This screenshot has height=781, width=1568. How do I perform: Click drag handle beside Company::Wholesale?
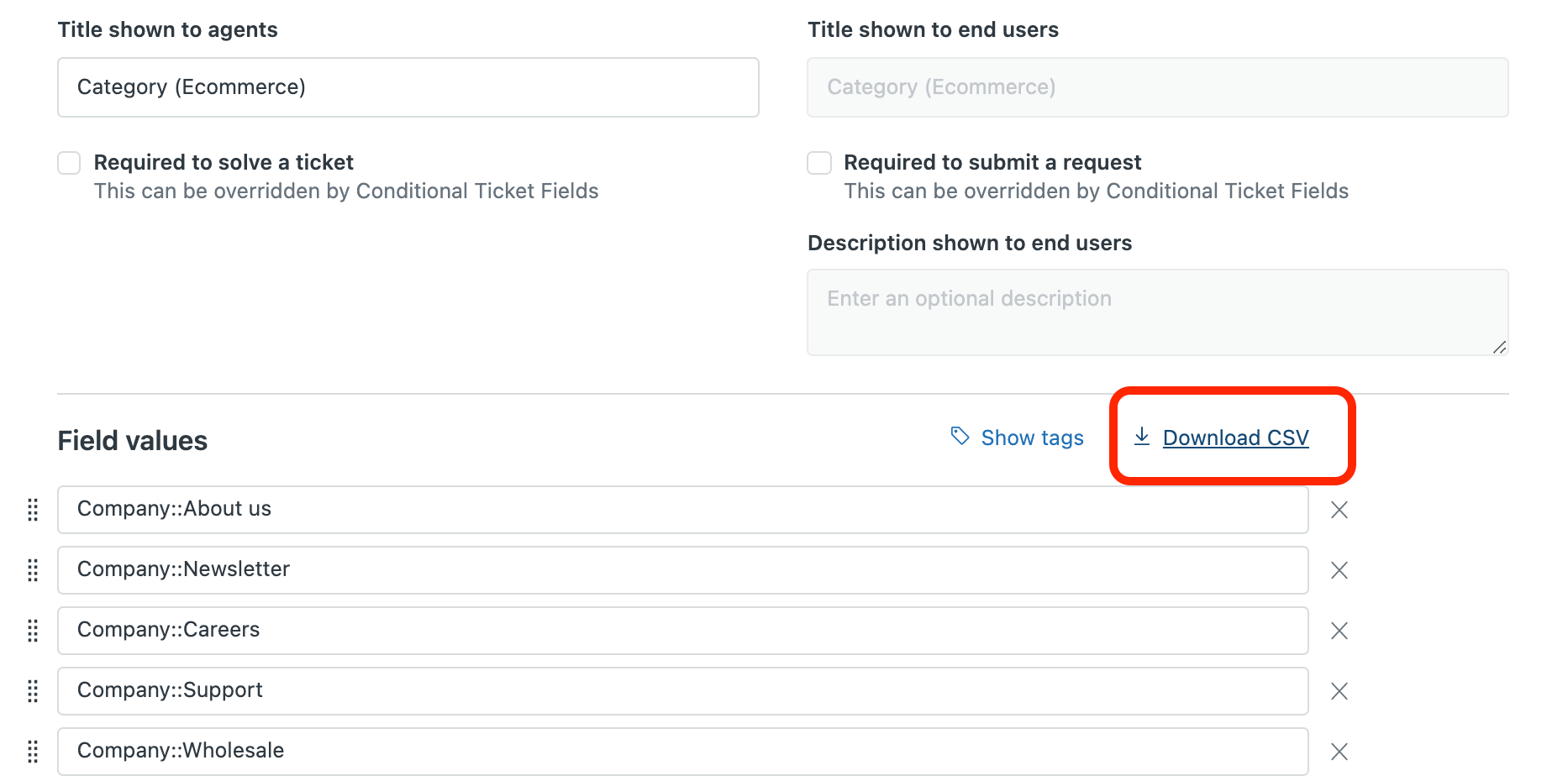coord(33,752)
